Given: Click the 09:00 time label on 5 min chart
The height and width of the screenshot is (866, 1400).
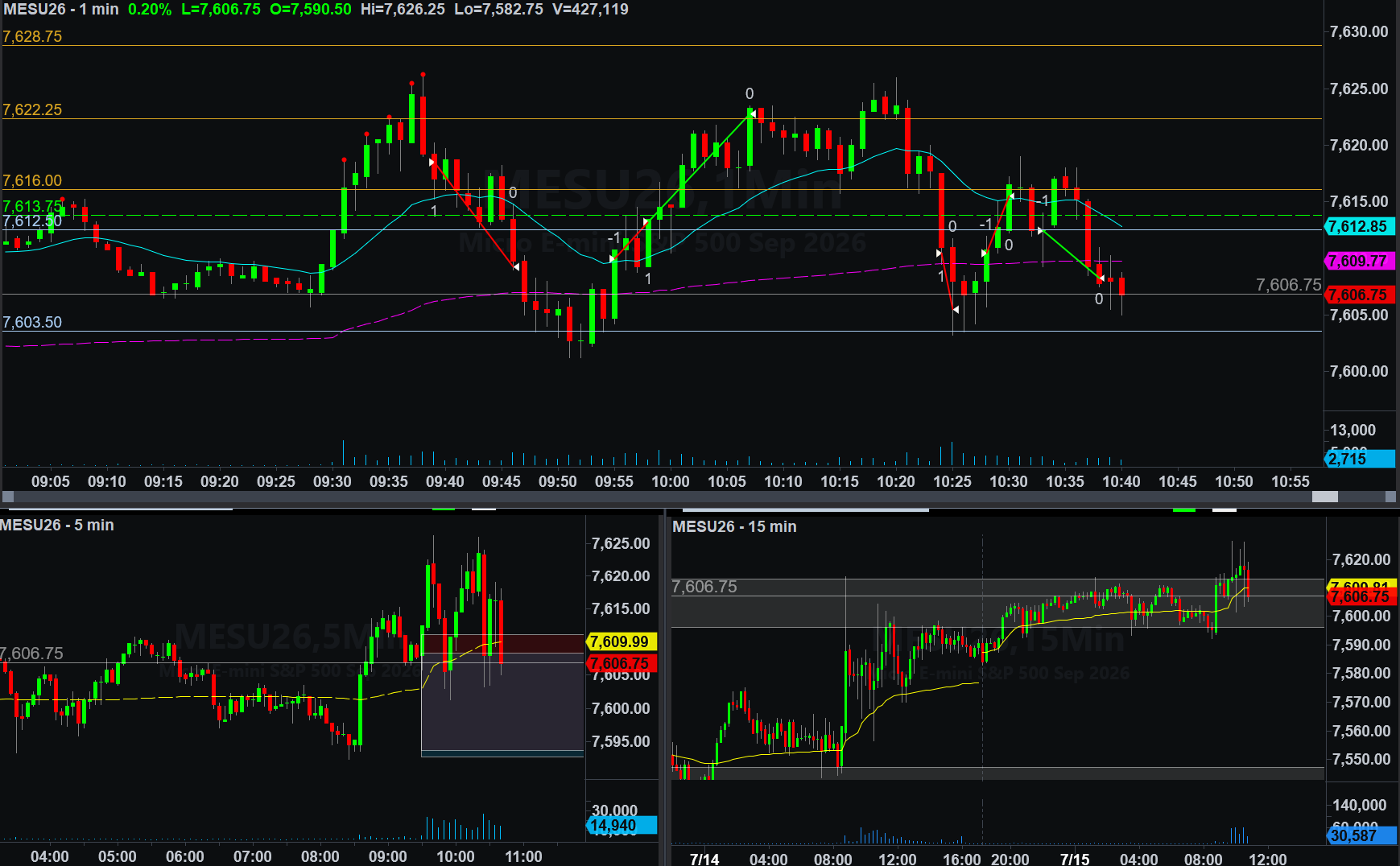Looking at the screenshot, I should click(388, 856).
